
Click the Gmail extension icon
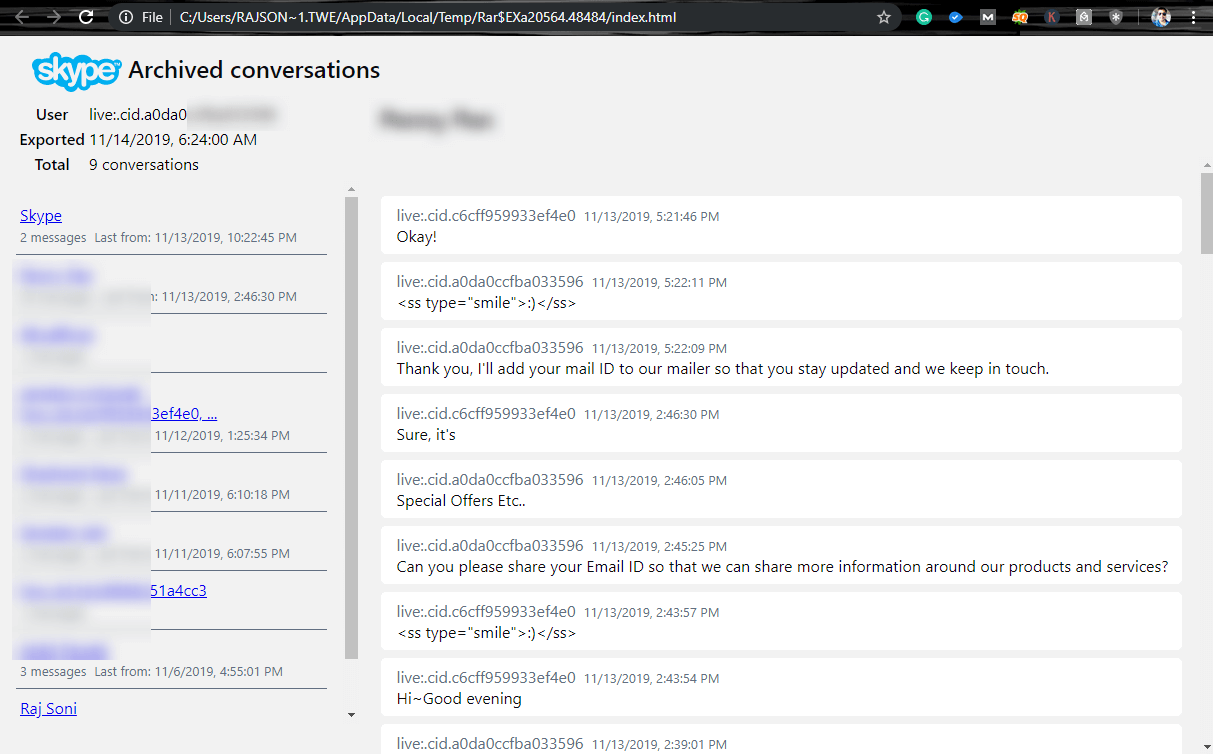(987, 17)
